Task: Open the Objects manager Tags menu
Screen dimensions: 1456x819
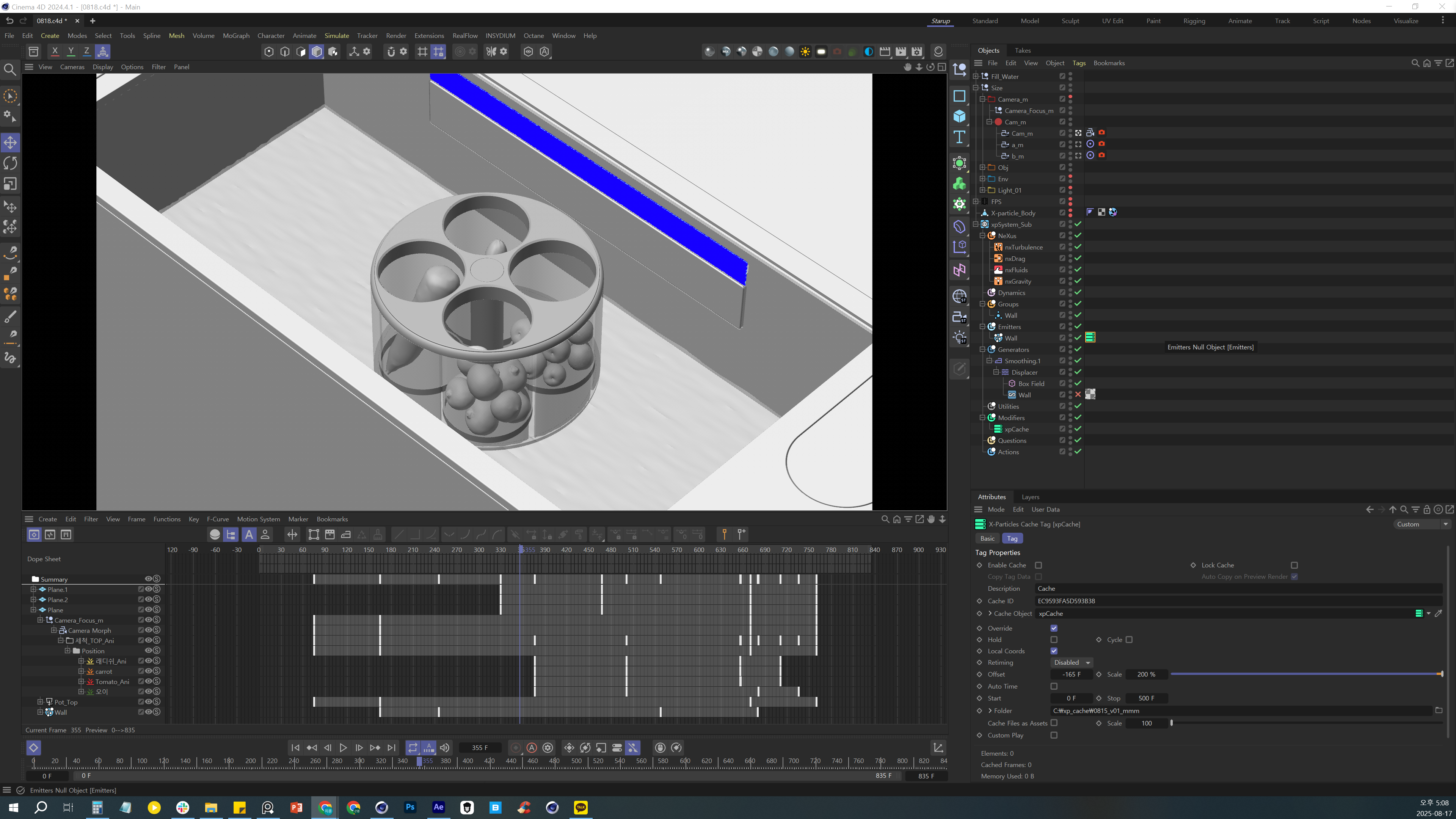Action: 1079,63
